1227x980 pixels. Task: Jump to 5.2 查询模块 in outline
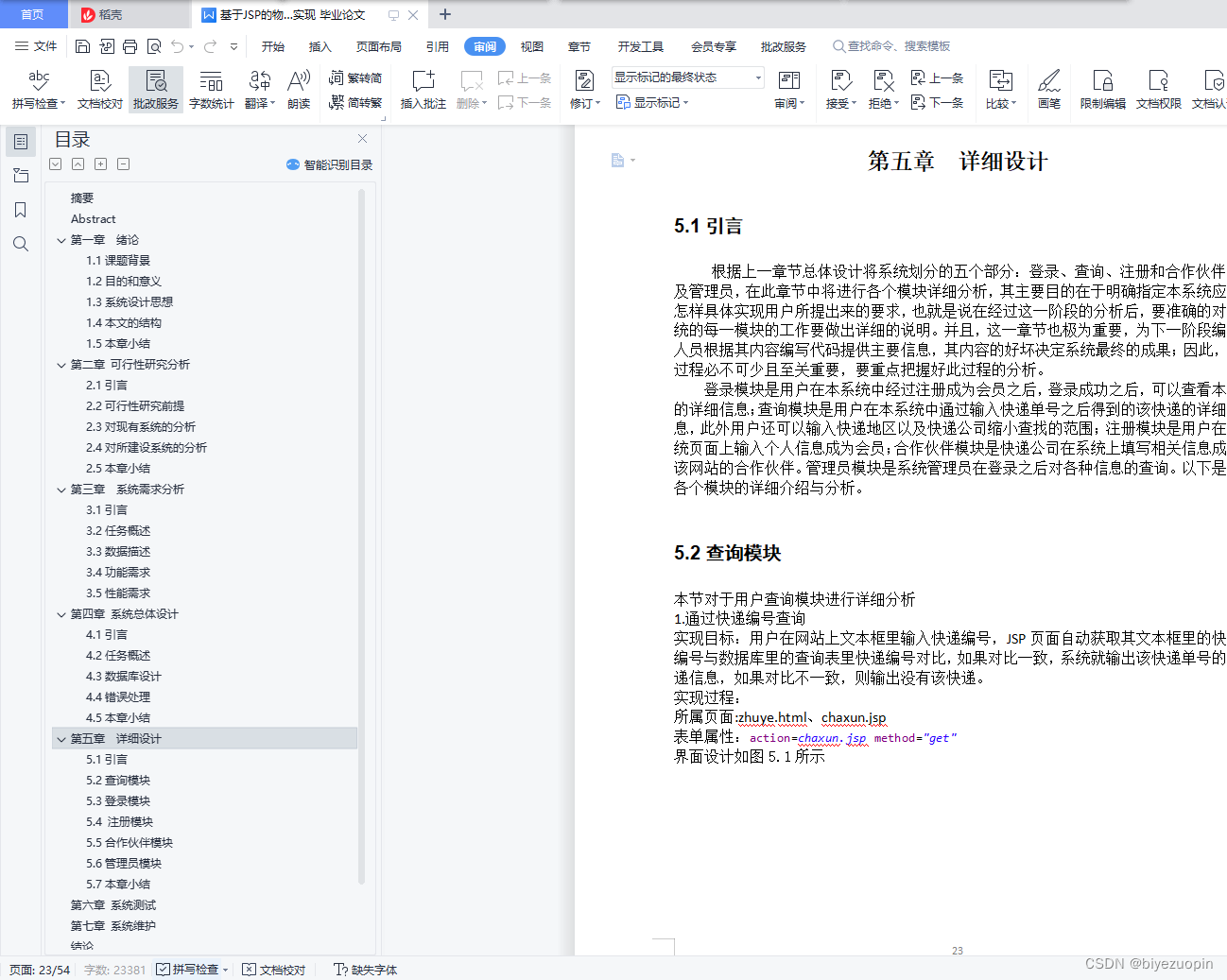click(118, 781)
